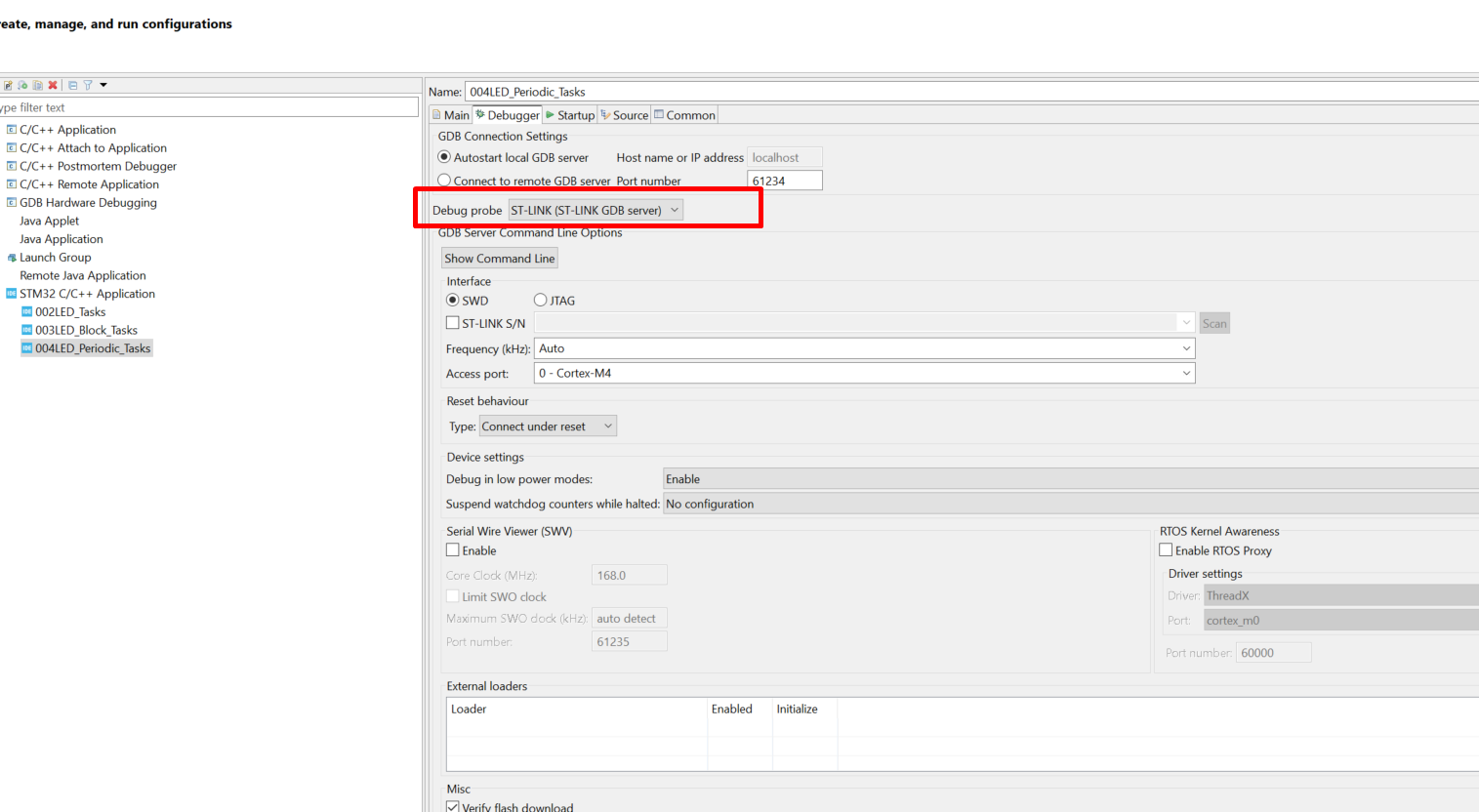Collapse all launch configuration types
Image resolution: width=1479 pixels, height=812 pixels.
pyautogui.click(x=72, y=85)
